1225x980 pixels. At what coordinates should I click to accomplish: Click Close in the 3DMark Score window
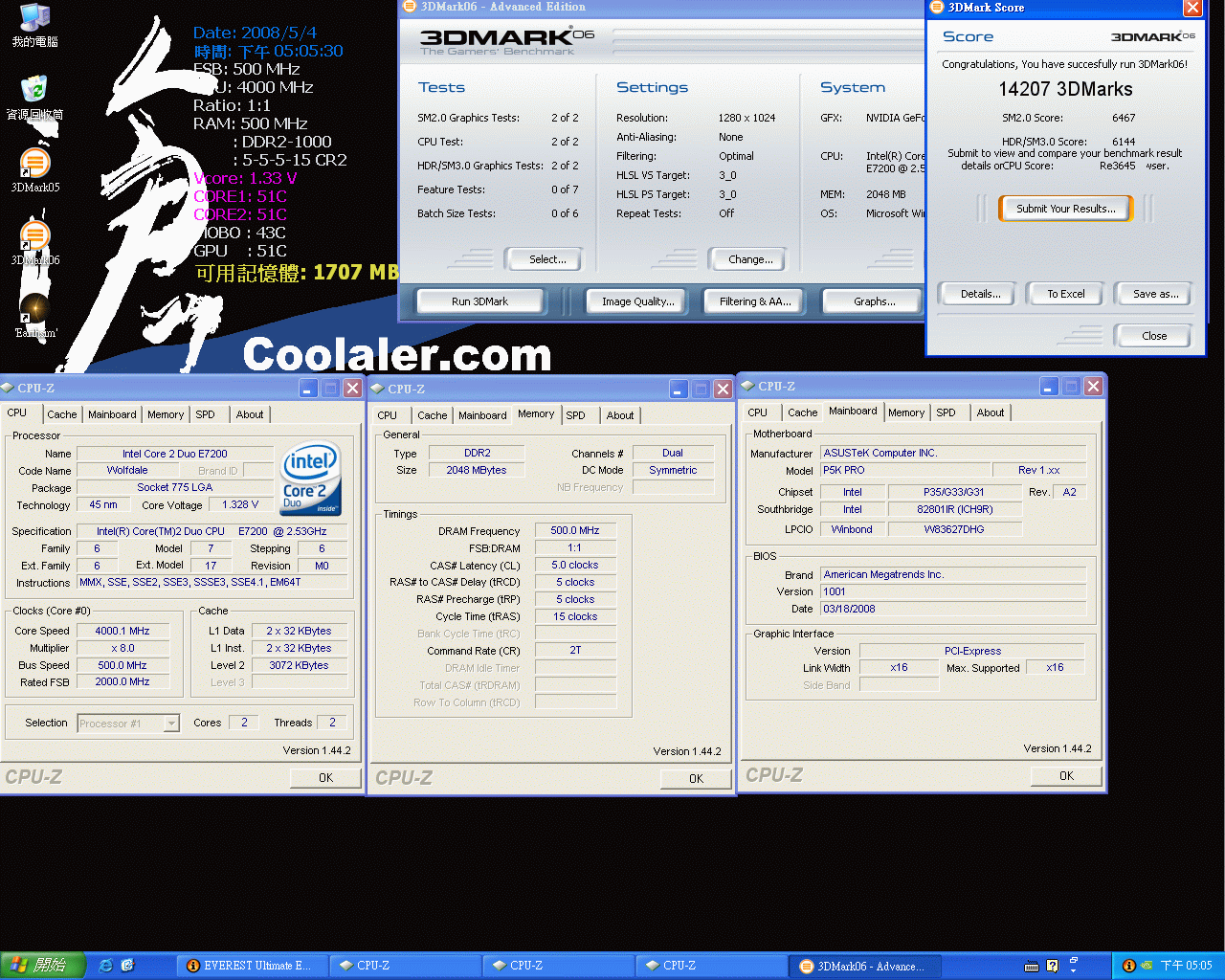coord(1154,336)
